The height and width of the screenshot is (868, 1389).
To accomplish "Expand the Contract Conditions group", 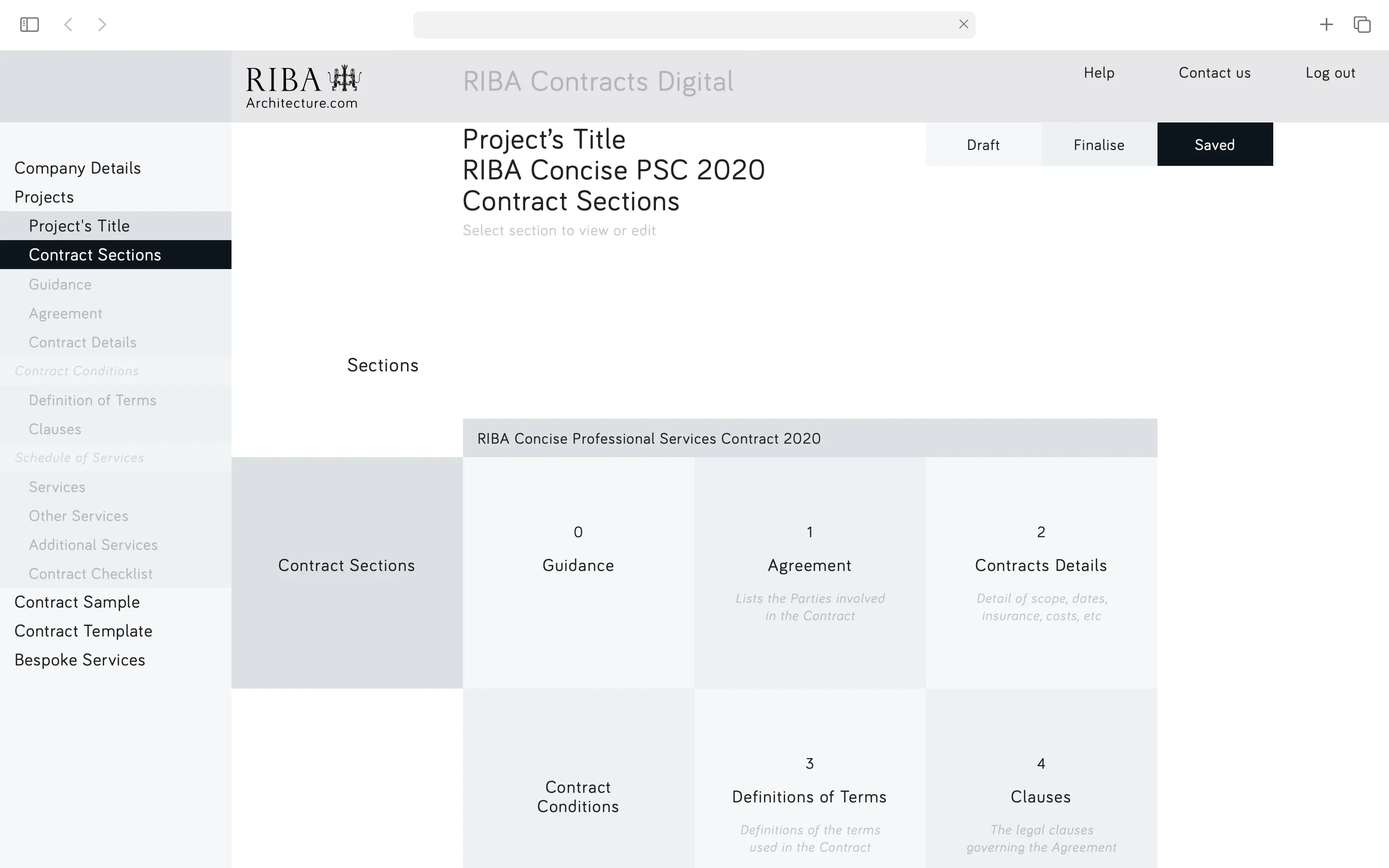I will (77, 371).
